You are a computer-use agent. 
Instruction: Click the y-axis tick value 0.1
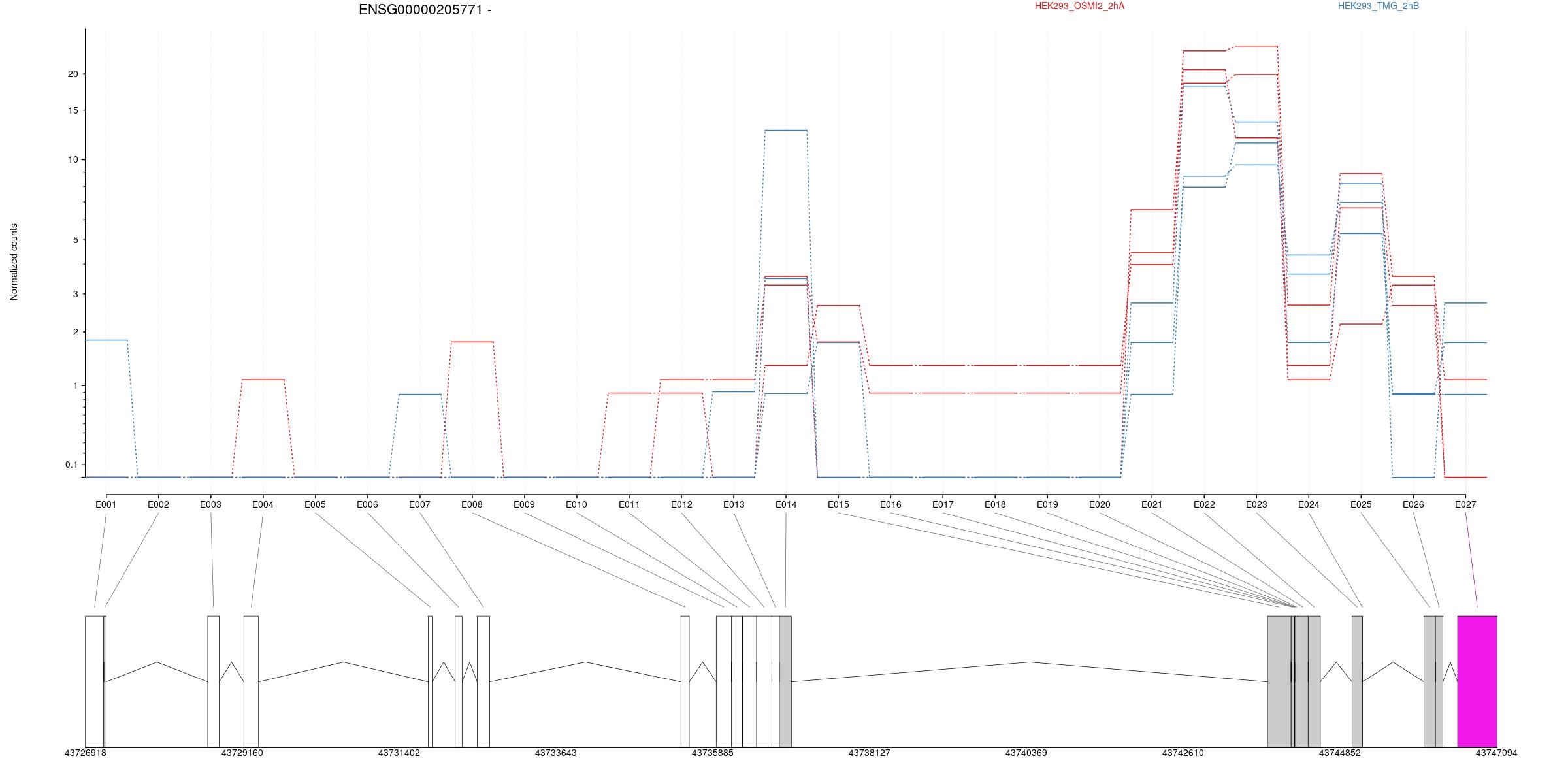[71, 465]
